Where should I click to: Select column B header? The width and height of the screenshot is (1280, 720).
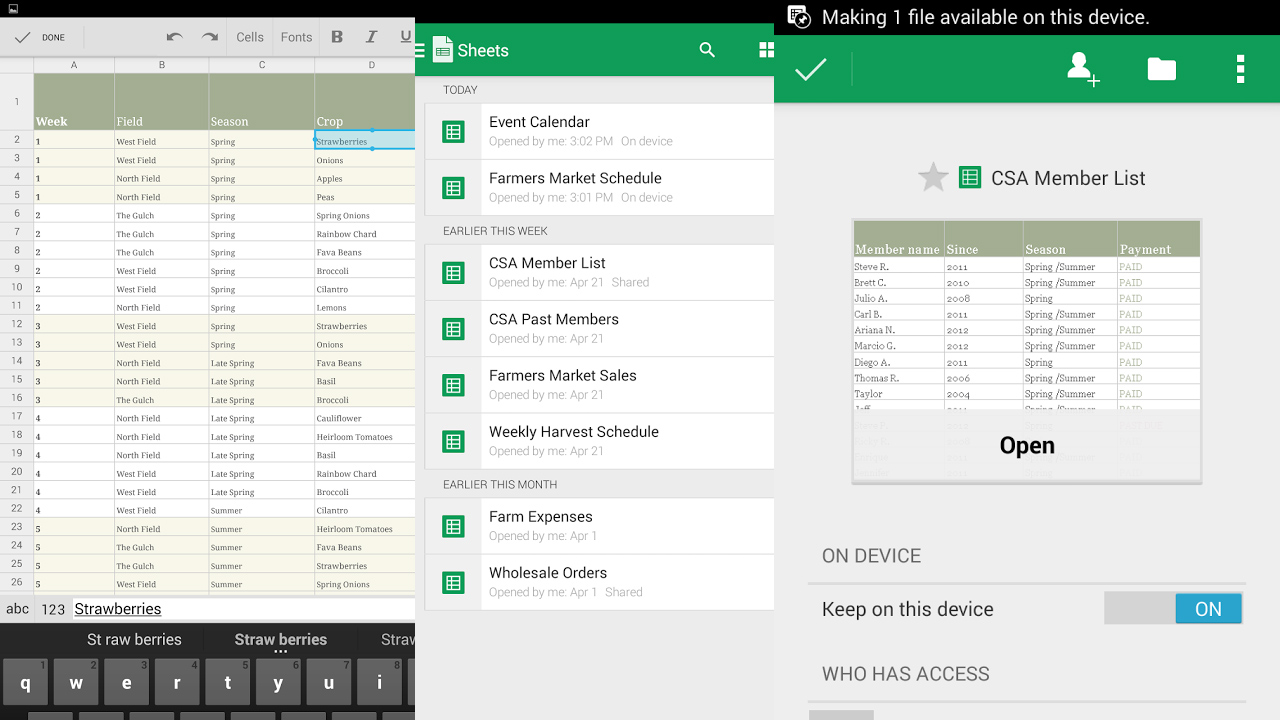click(x=162, y=65)
